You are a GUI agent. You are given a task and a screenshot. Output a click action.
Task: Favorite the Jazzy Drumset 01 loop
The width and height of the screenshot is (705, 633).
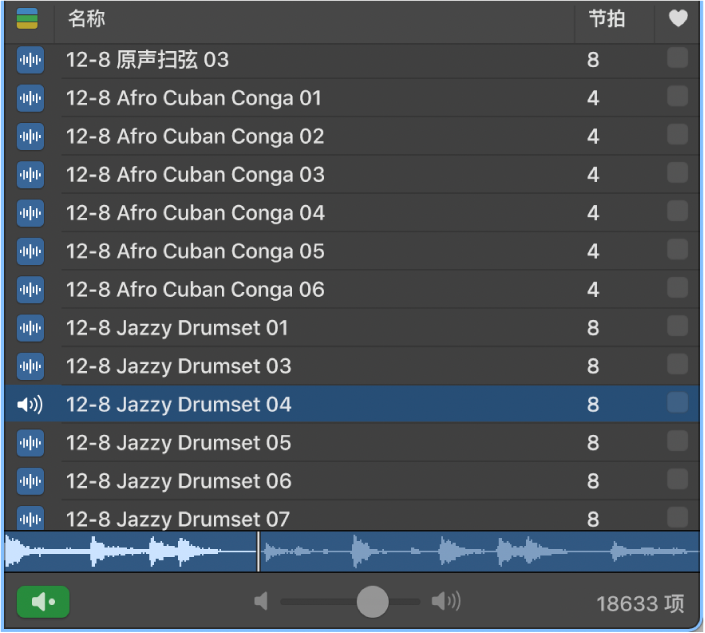(x=677, y=326)
